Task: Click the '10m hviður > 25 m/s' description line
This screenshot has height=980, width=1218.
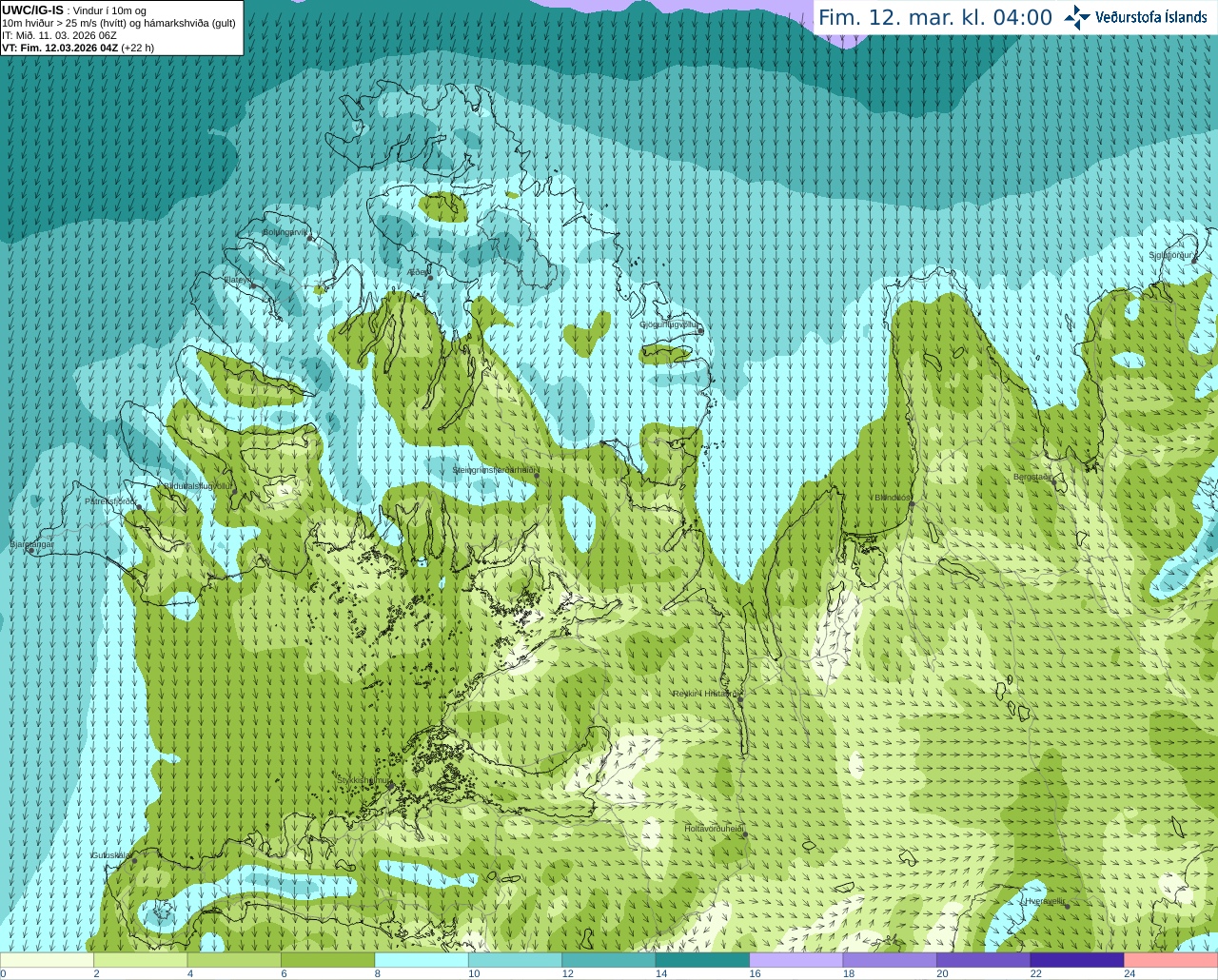Action: click(x=119, y=23)
